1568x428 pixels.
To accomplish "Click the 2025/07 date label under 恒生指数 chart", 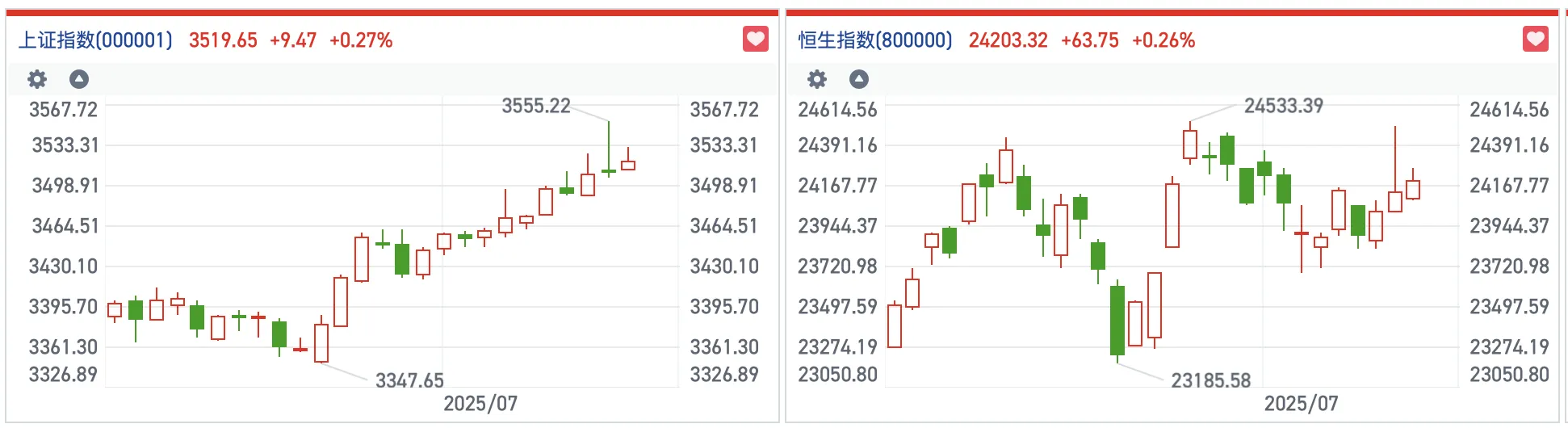I will (x=1301, y=403).
